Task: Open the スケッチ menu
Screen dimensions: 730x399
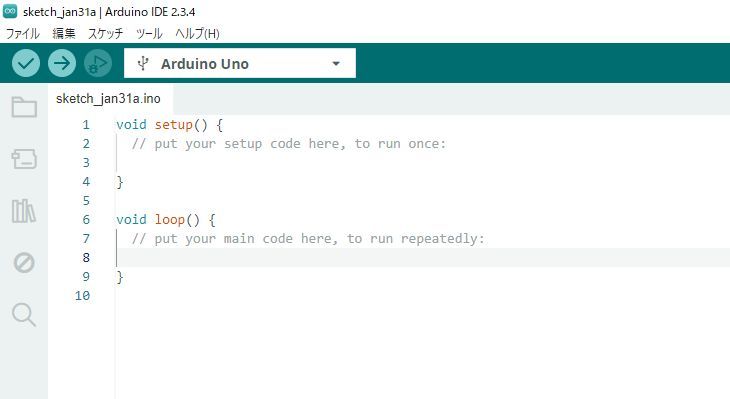Action: click(106, 34)
